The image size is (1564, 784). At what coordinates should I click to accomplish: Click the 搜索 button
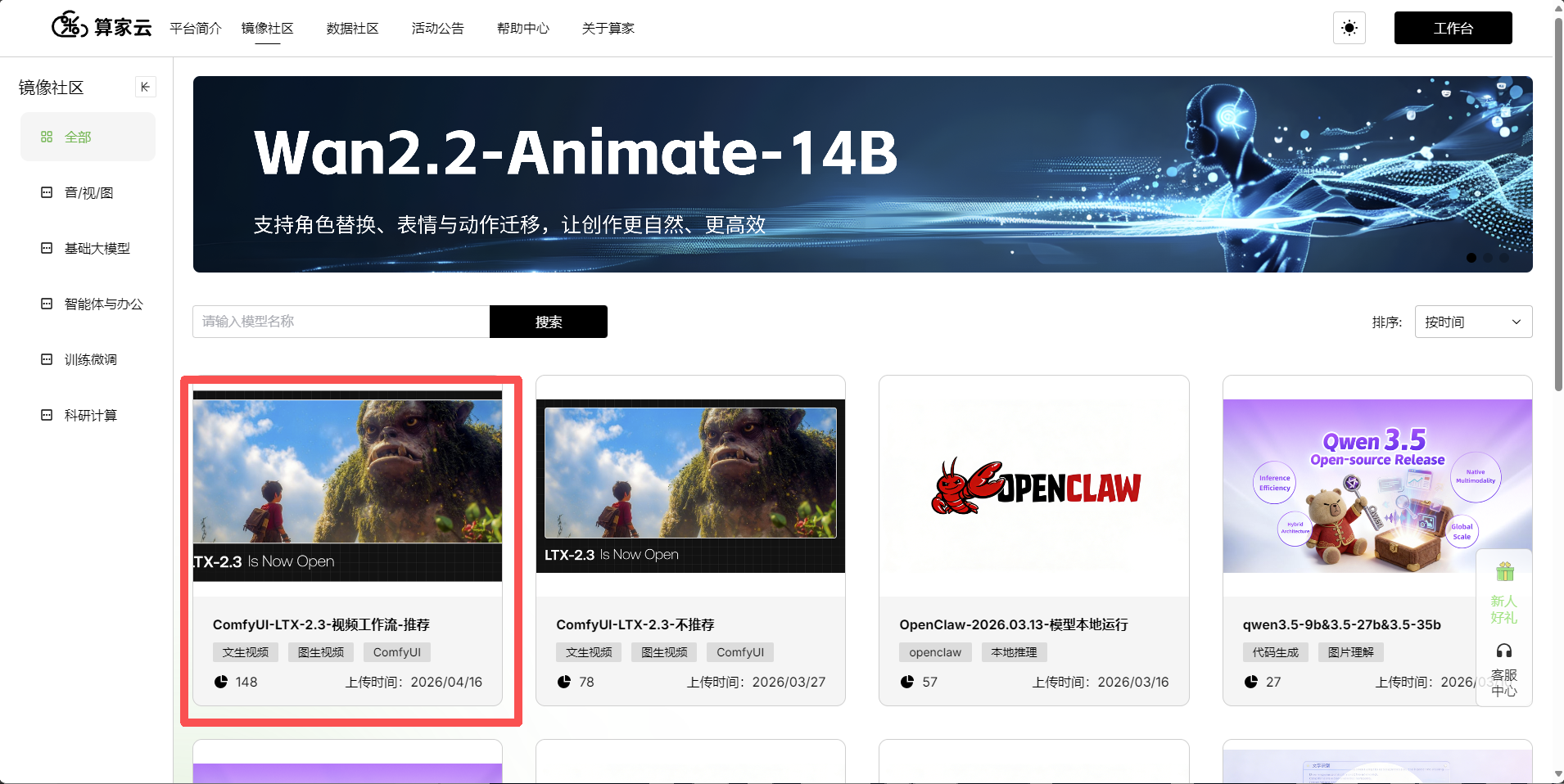pyautogui.click(x=549, y=322)
